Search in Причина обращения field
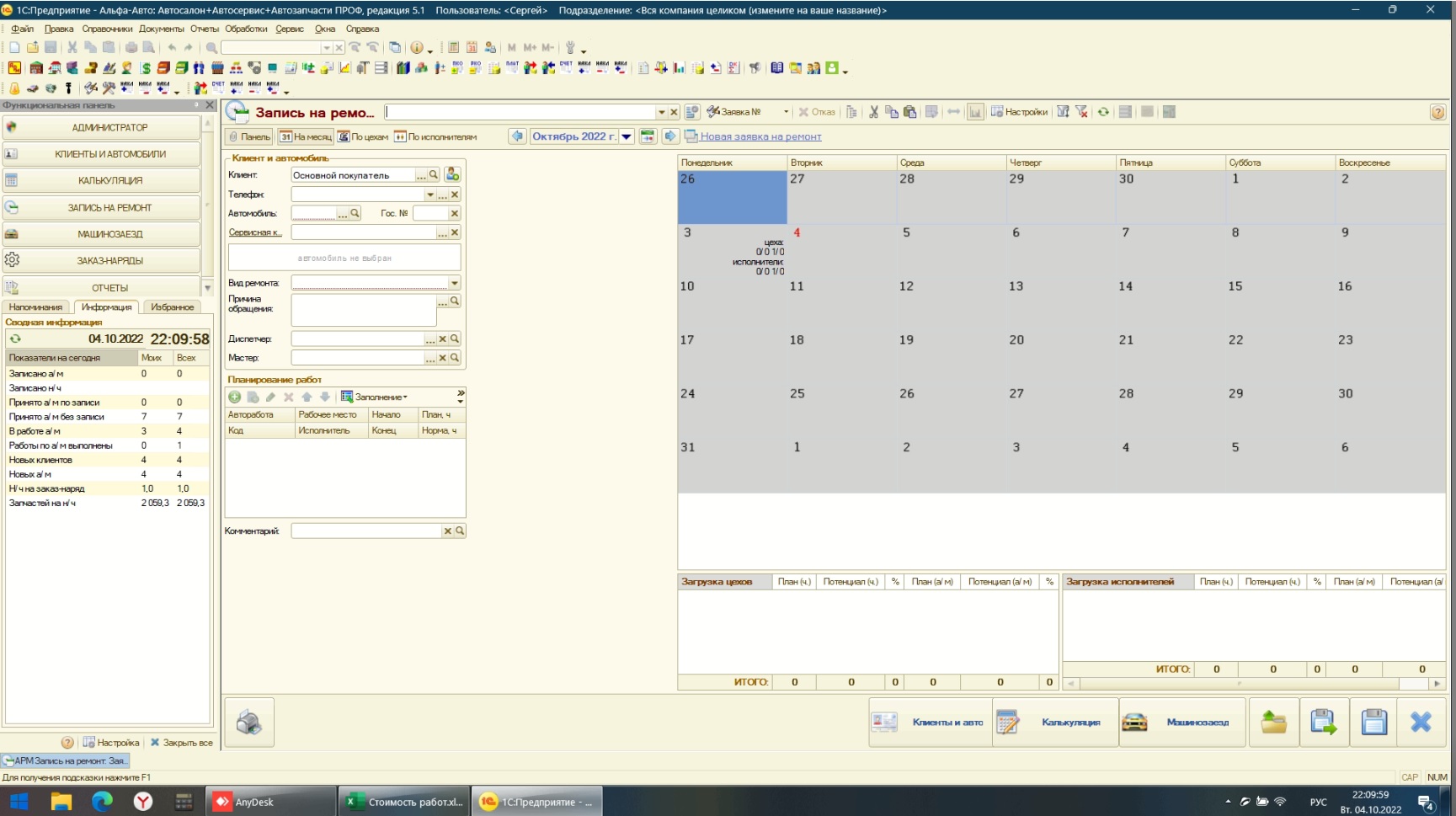The height and width of the screenshot is (816, 1456). [455, 301]
